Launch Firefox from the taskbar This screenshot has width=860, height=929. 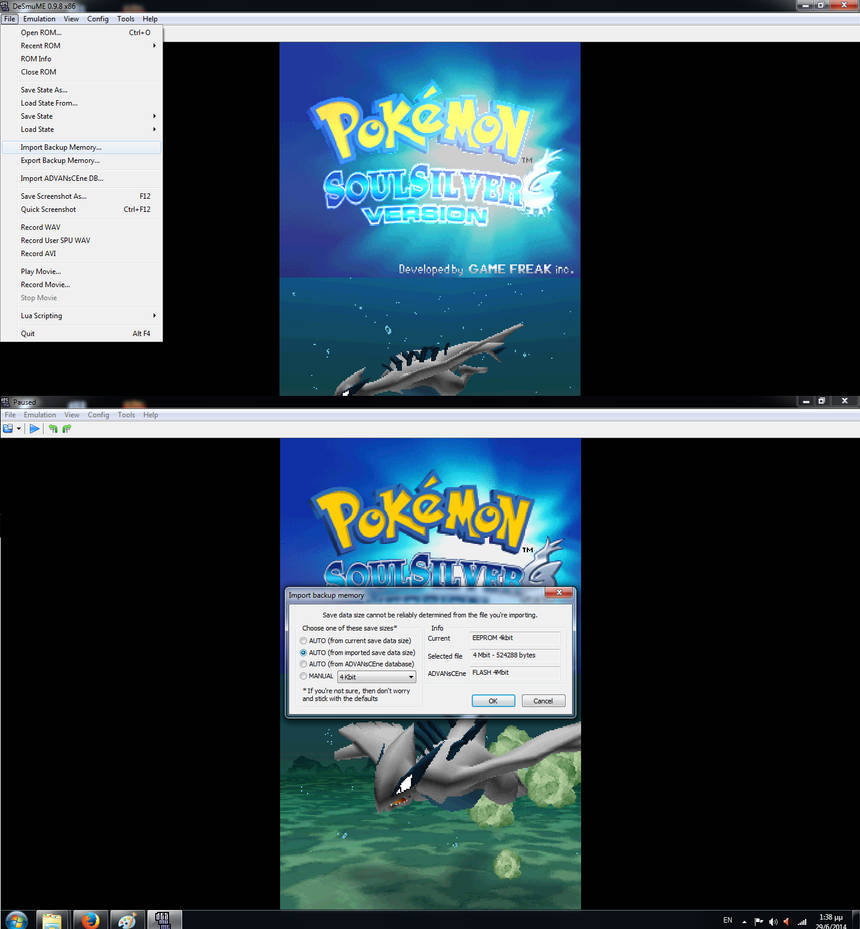click(x=90, y=921)
